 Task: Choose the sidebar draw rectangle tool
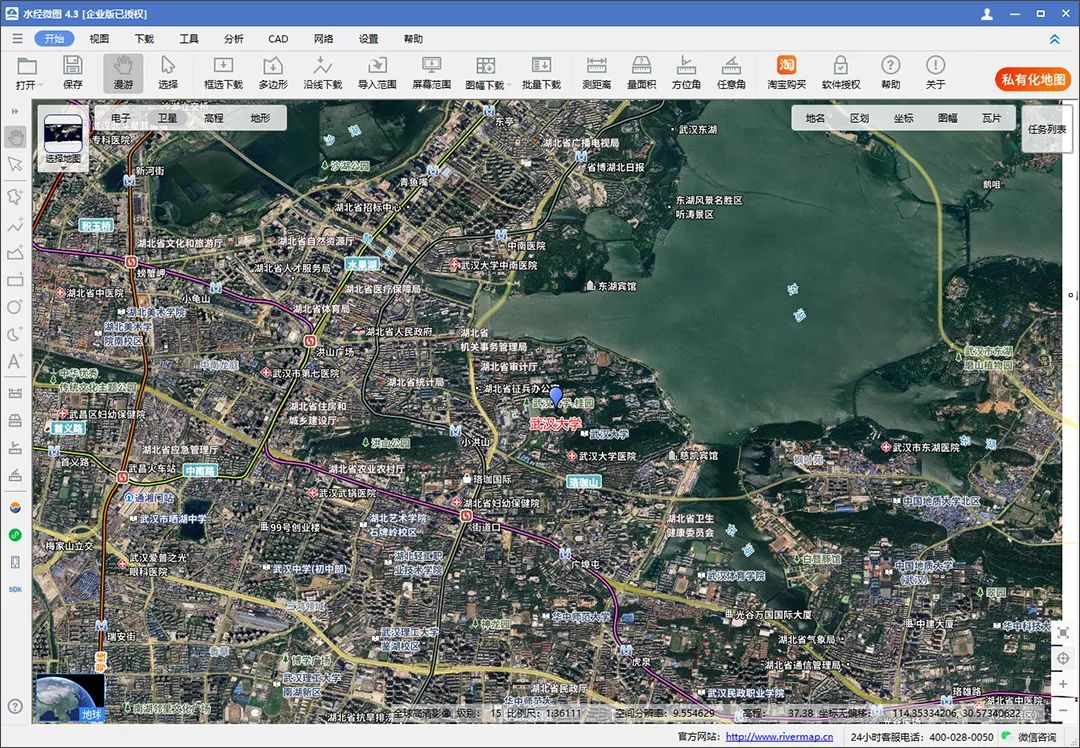coord(15,280)
